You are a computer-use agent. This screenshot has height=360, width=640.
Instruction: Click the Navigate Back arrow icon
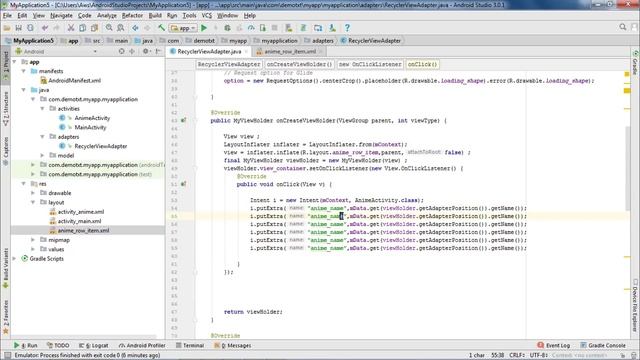click(135, 28)
